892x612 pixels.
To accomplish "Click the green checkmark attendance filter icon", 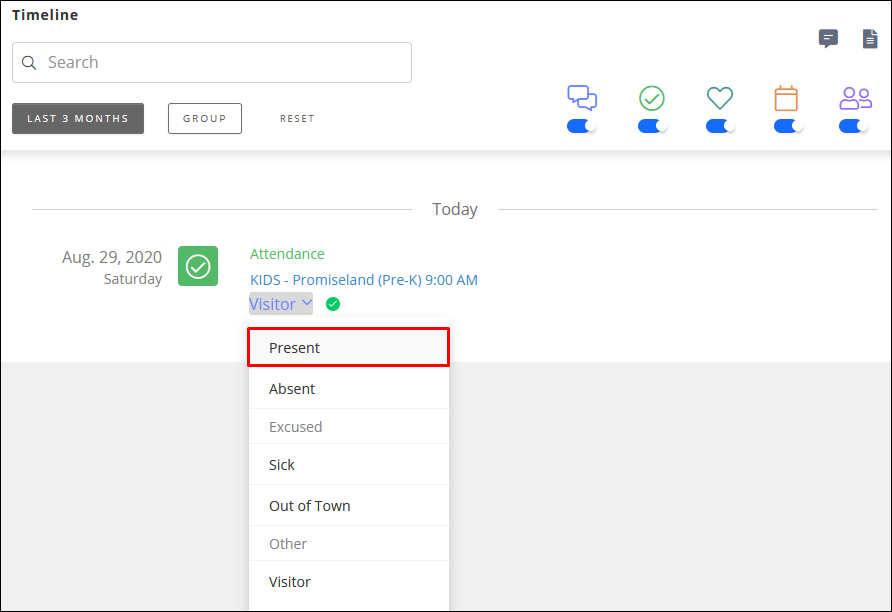I will [x=652, y=98].
